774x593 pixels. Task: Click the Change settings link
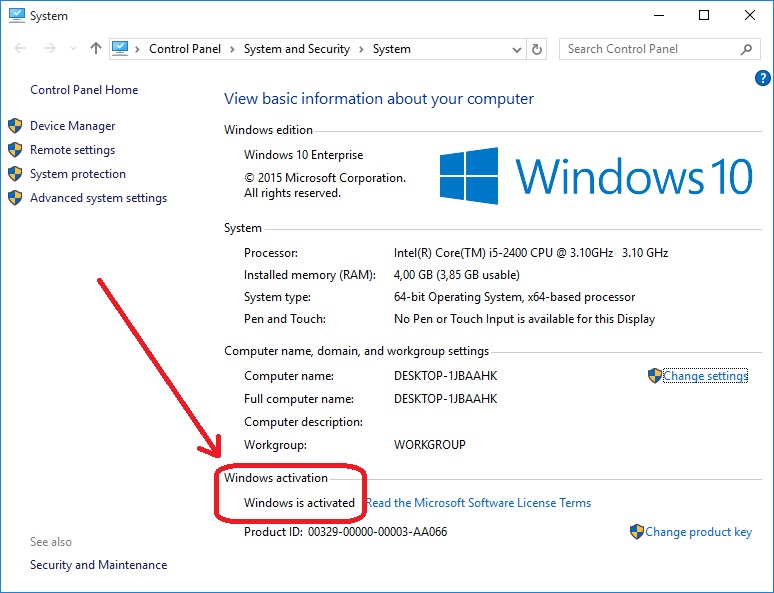(705, 376)
